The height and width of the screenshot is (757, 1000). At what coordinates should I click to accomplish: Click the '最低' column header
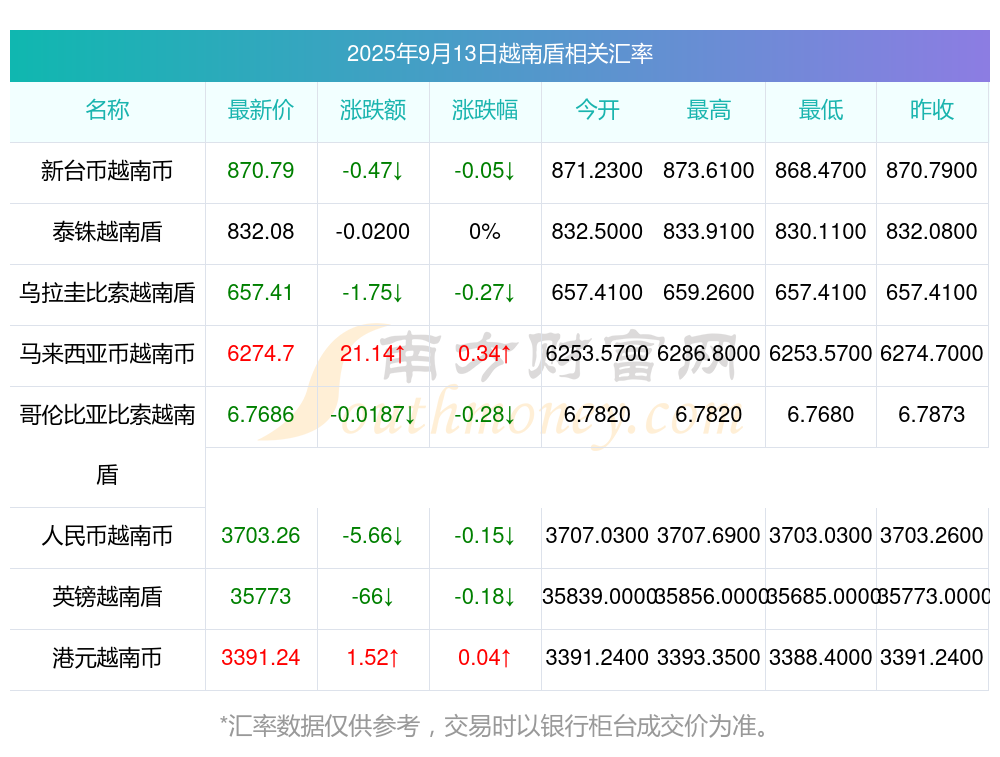pos(821,110)
